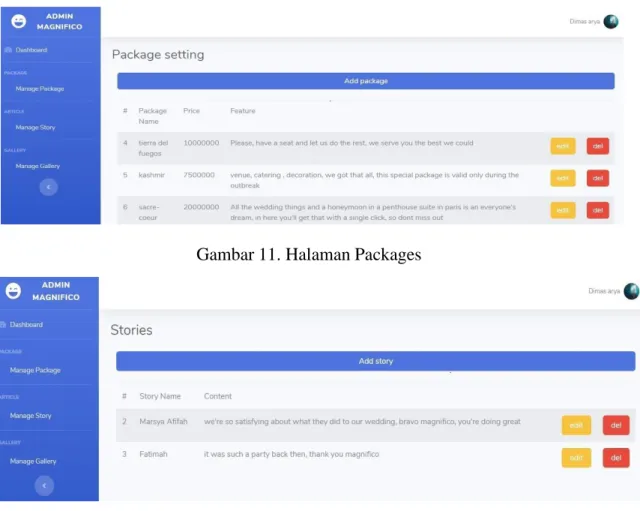The image size is (640, 511).
Task: Open Dimas arya avatar on Package setting page
Action: [611, 22]
